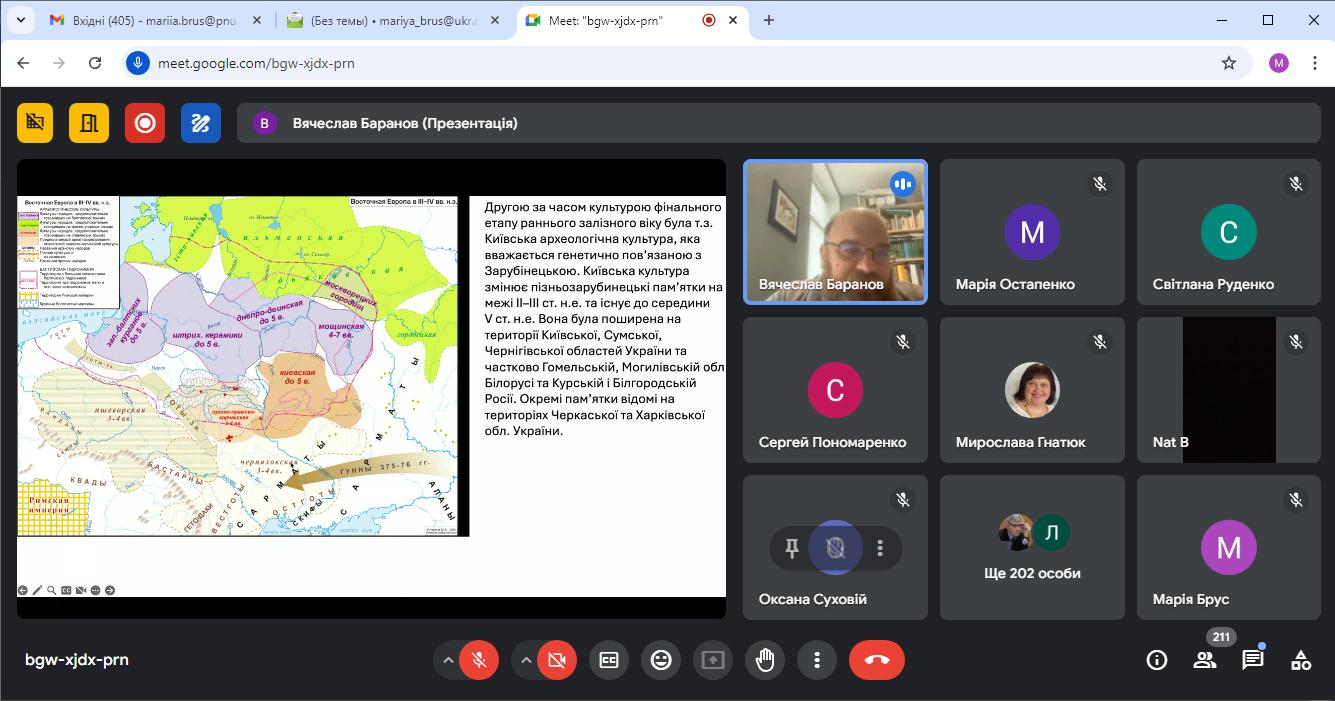This screenshot has height=701, width=1335.
Task: Open the emoji reactions button
Action: (661, 660)
